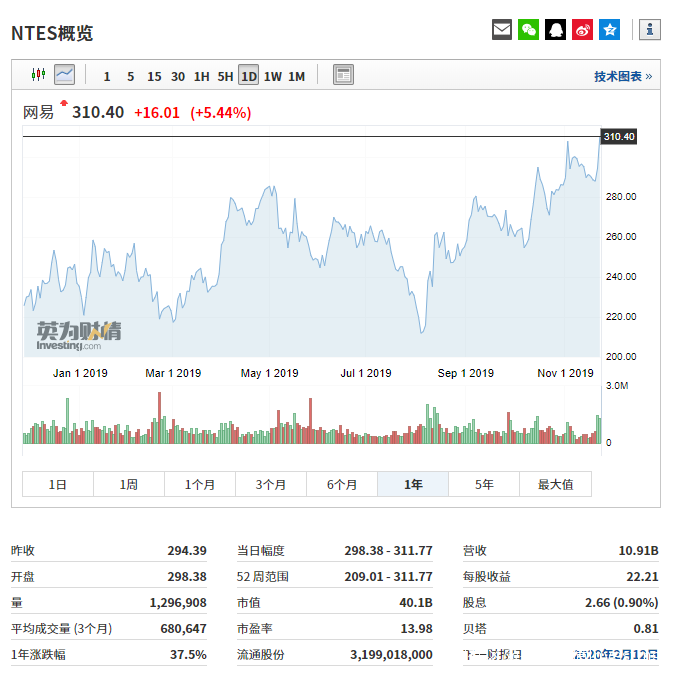
Task: Select the 5H interval
Action: [225, 77]
